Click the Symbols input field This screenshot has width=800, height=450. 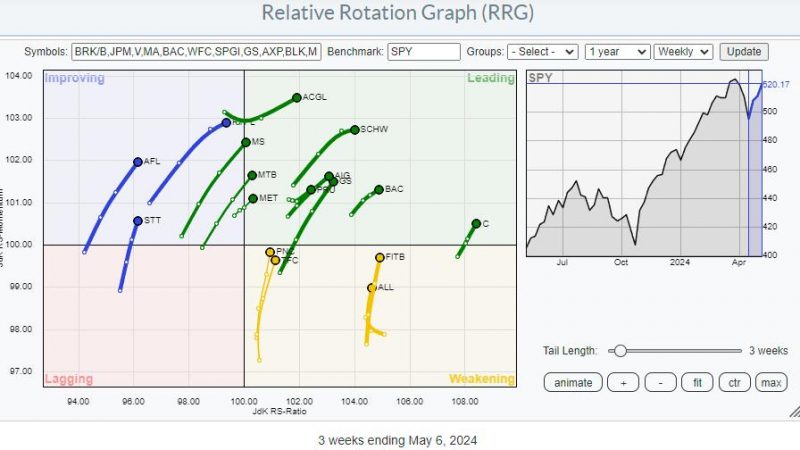coord(196,52)
